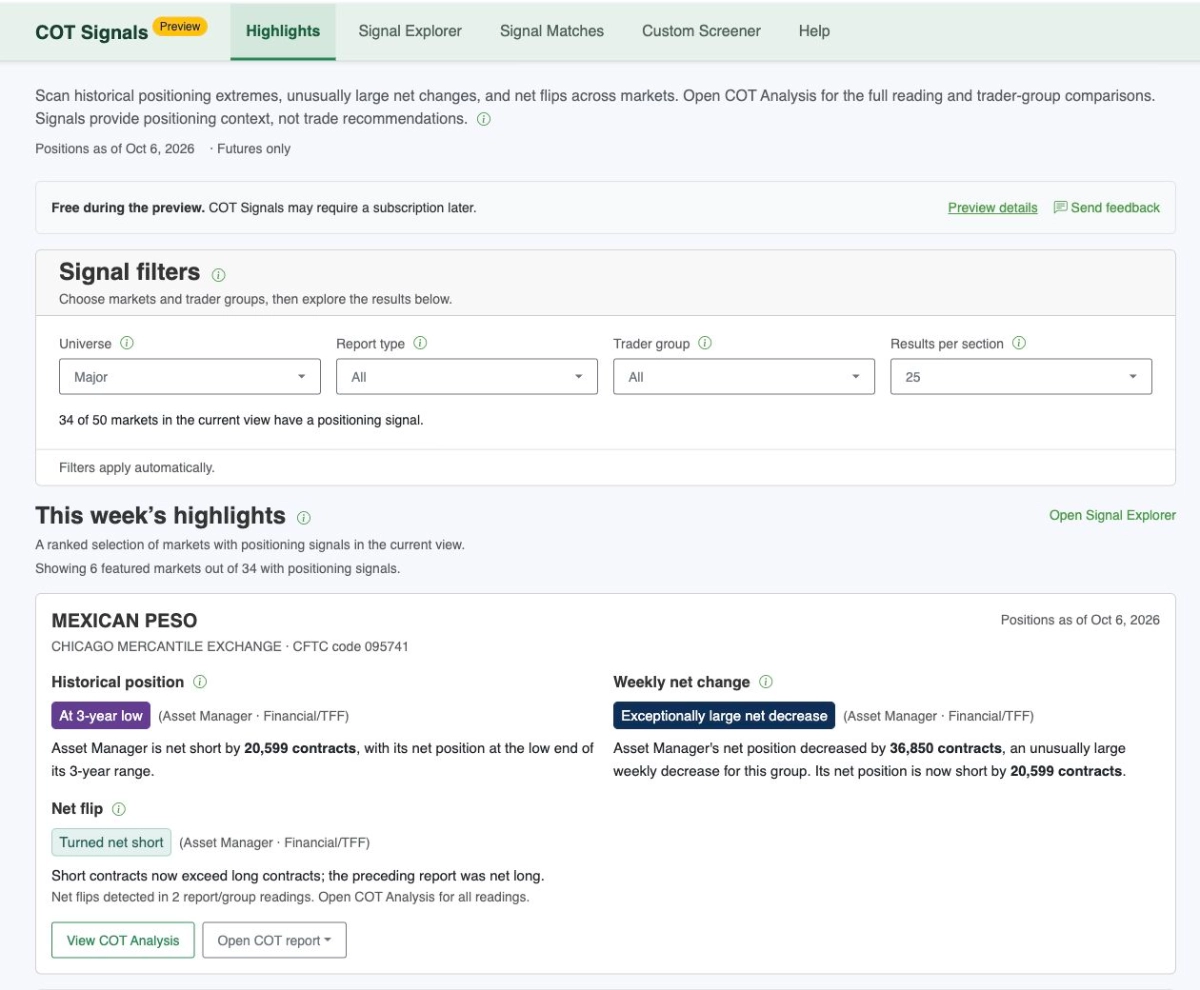Viewport: 1200px width, 990px height.
Task: Open the Preview details link
Action: pos(992,208)
